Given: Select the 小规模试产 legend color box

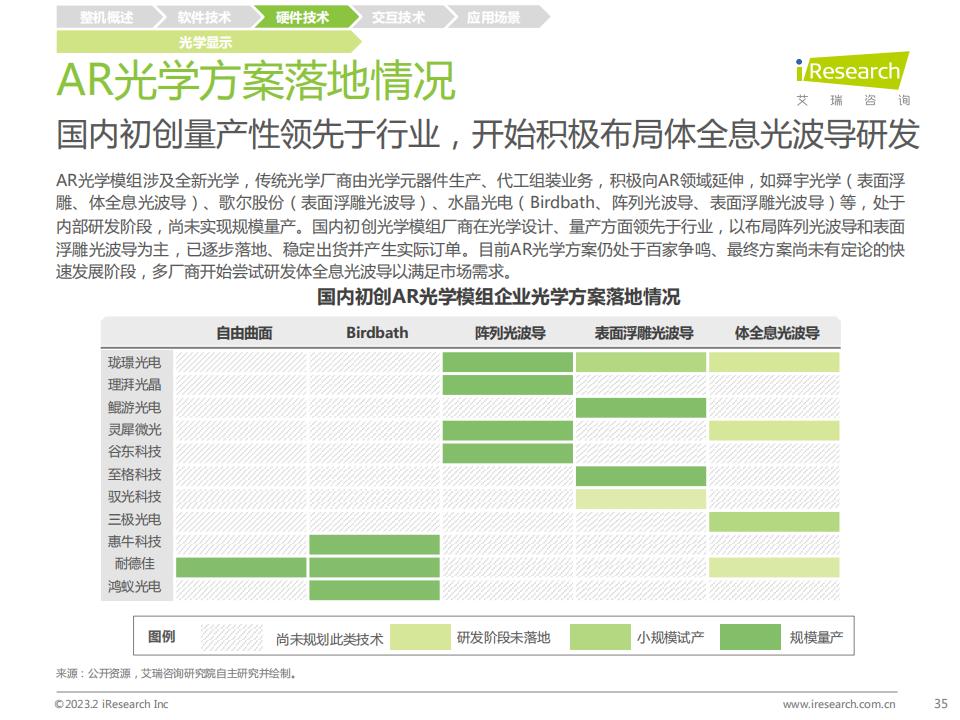Looking at the screenshot, I should tap(600, 637).
